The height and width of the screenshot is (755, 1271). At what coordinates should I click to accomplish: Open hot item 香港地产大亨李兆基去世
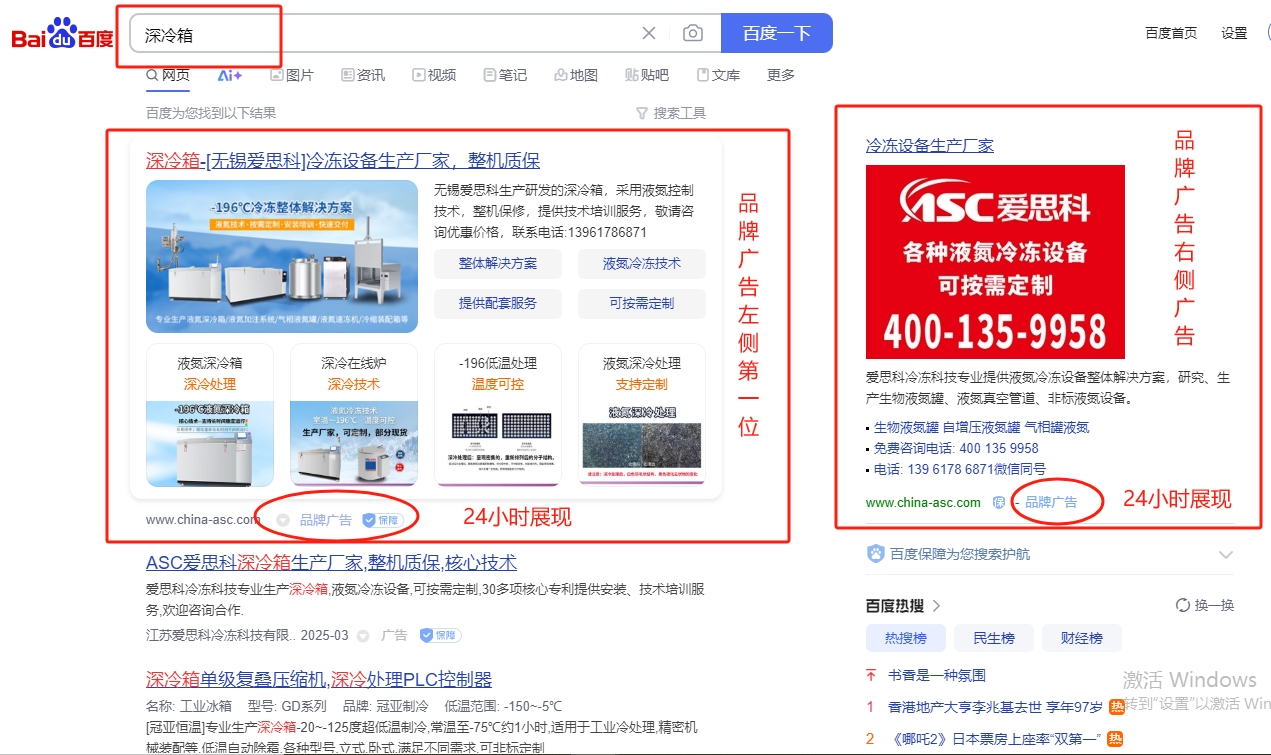point(995,707)
